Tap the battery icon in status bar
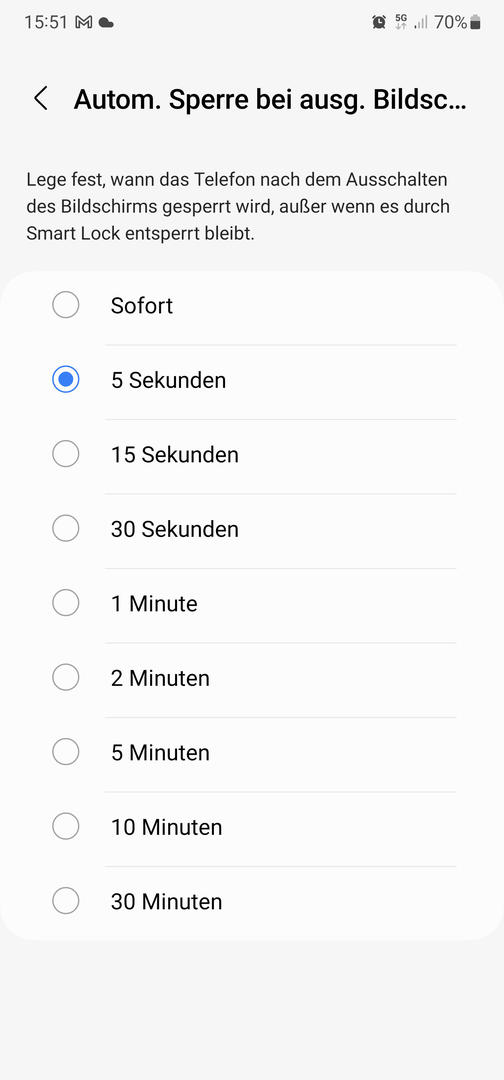 point(475,23)
